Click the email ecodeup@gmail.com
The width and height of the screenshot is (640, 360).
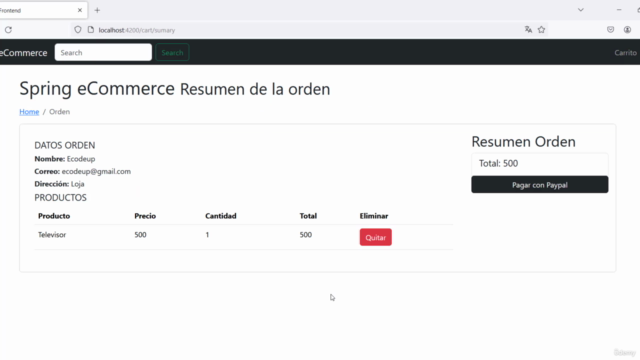[x=96, y=171]
